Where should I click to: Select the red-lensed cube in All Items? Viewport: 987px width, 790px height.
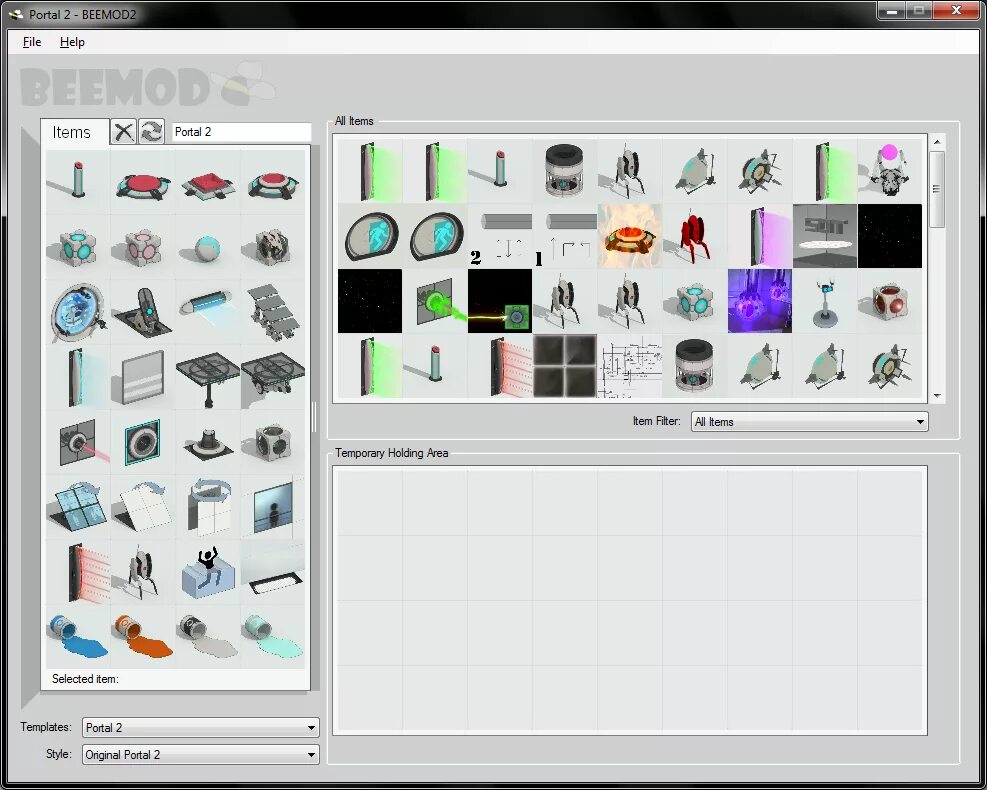(x=889, y=301)
